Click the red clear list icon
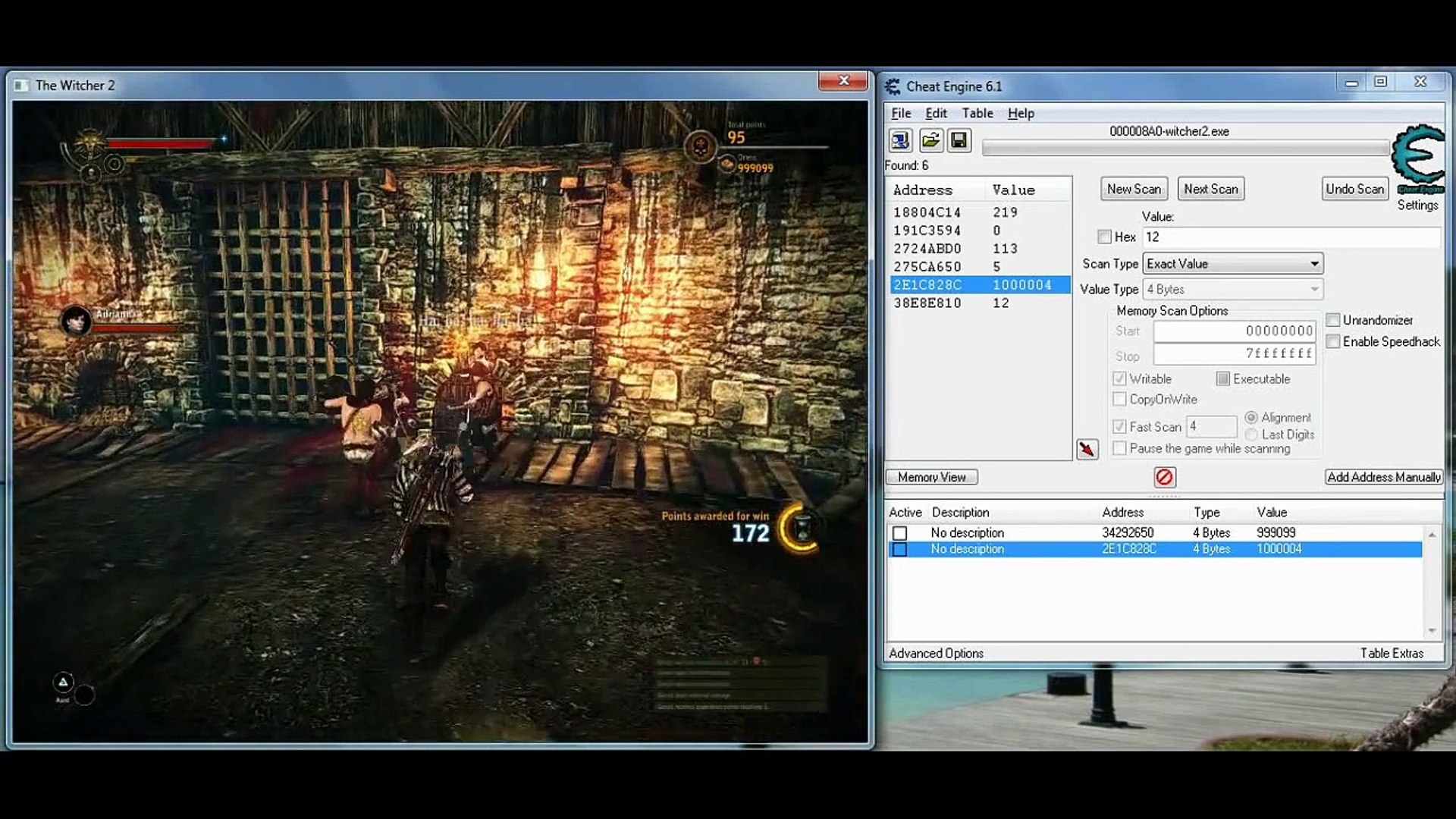 [1164, 477]
